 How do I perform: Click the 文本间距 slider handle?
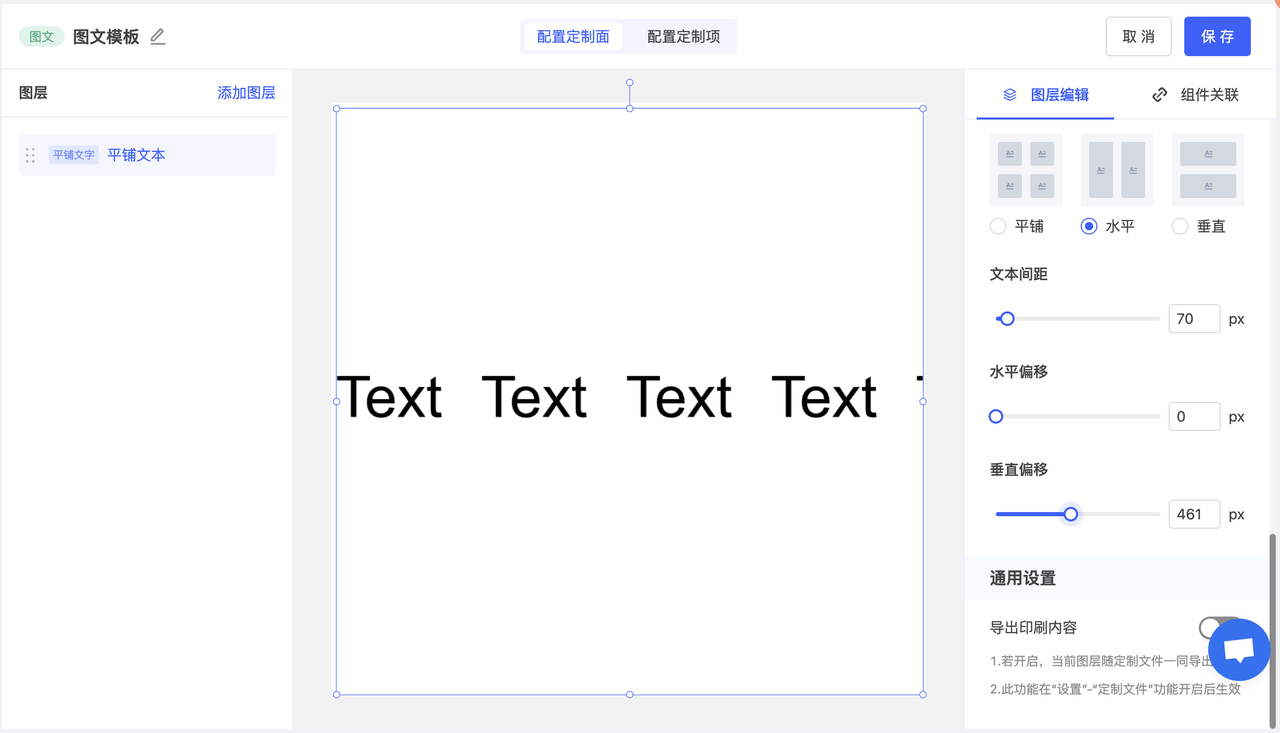pyautogui.click(x=1007, y=319)
